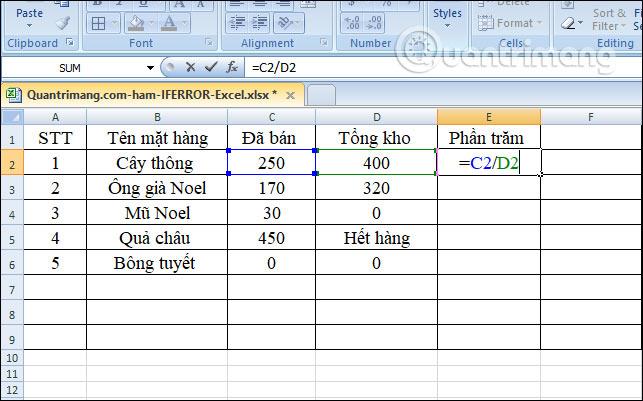Open the blank new tab beside workbook tab
Image resolution: width=643 pixels, height=401 pixels.
[x=321, y=95]
